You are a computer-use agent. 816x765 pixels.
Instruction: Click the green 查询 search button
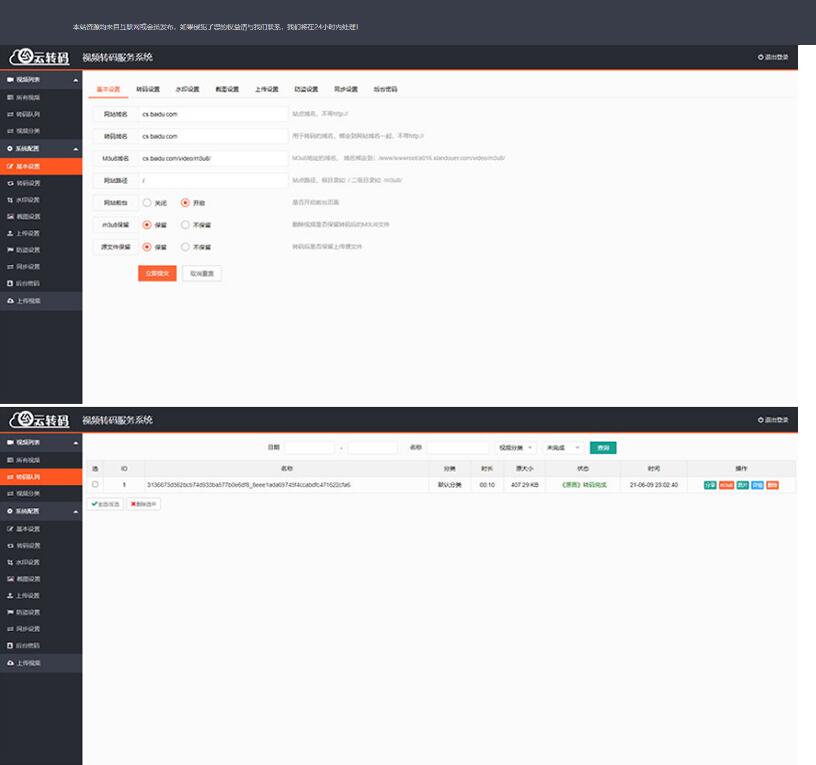coord(603,448)
